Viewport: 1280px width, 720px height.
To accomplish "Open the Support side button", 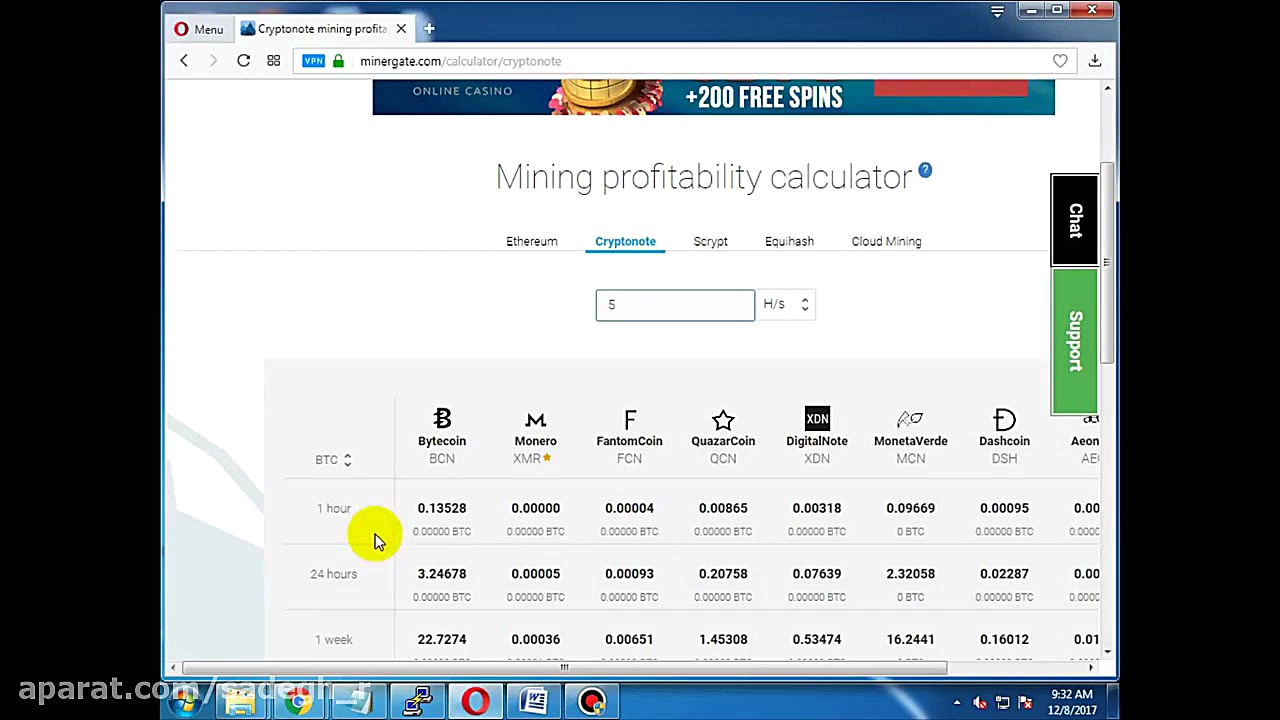I will click(1075, 341).
